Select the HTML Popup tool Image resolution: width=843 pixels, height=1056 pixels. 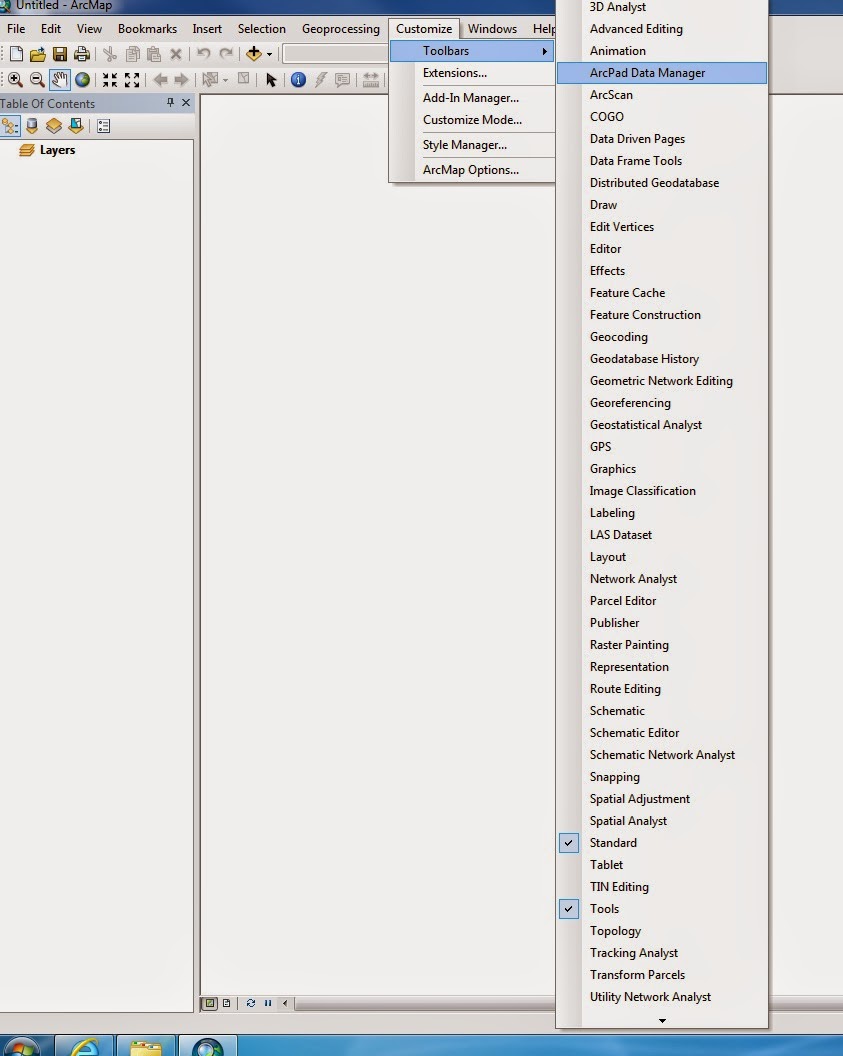[343, 80]
